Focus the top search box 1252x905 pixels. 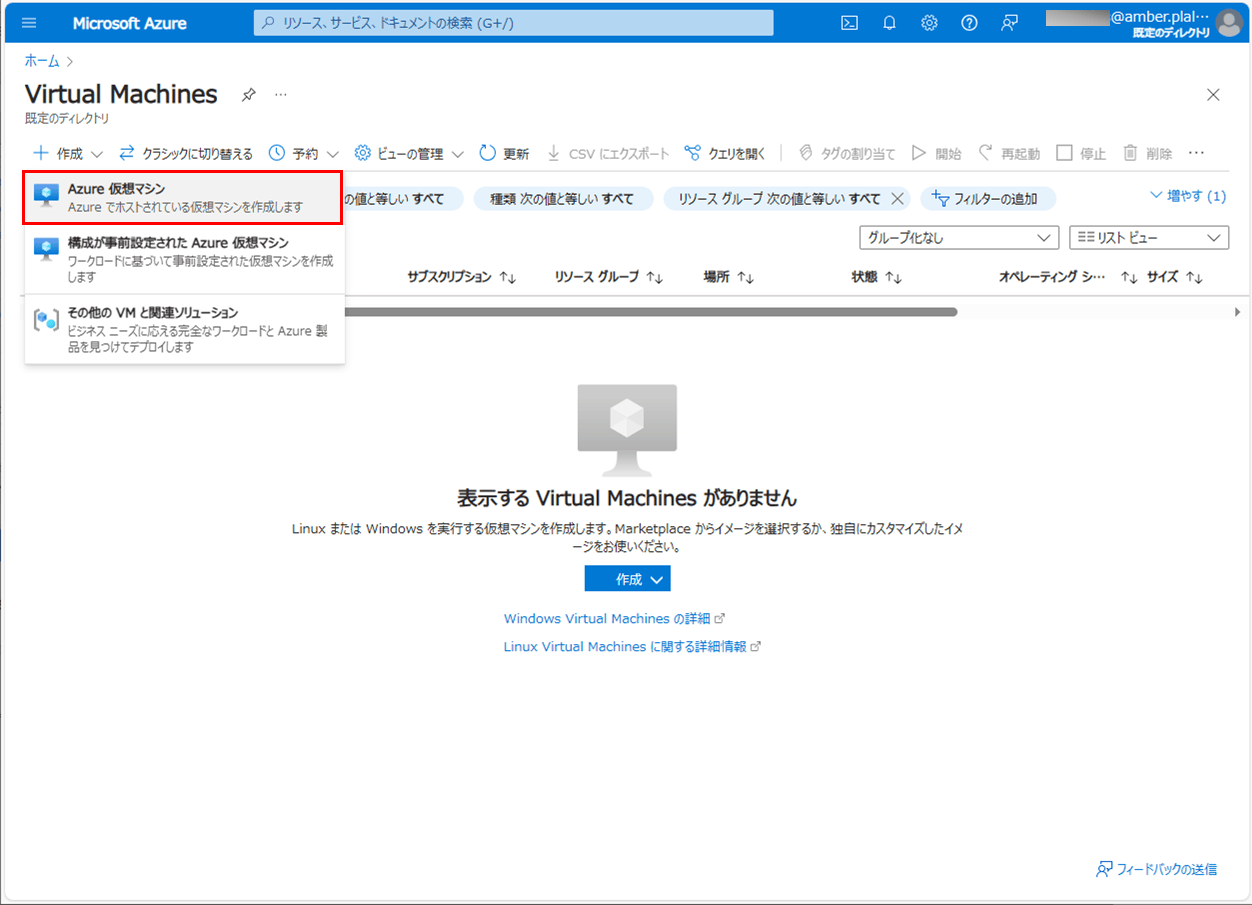coord(513,23)
